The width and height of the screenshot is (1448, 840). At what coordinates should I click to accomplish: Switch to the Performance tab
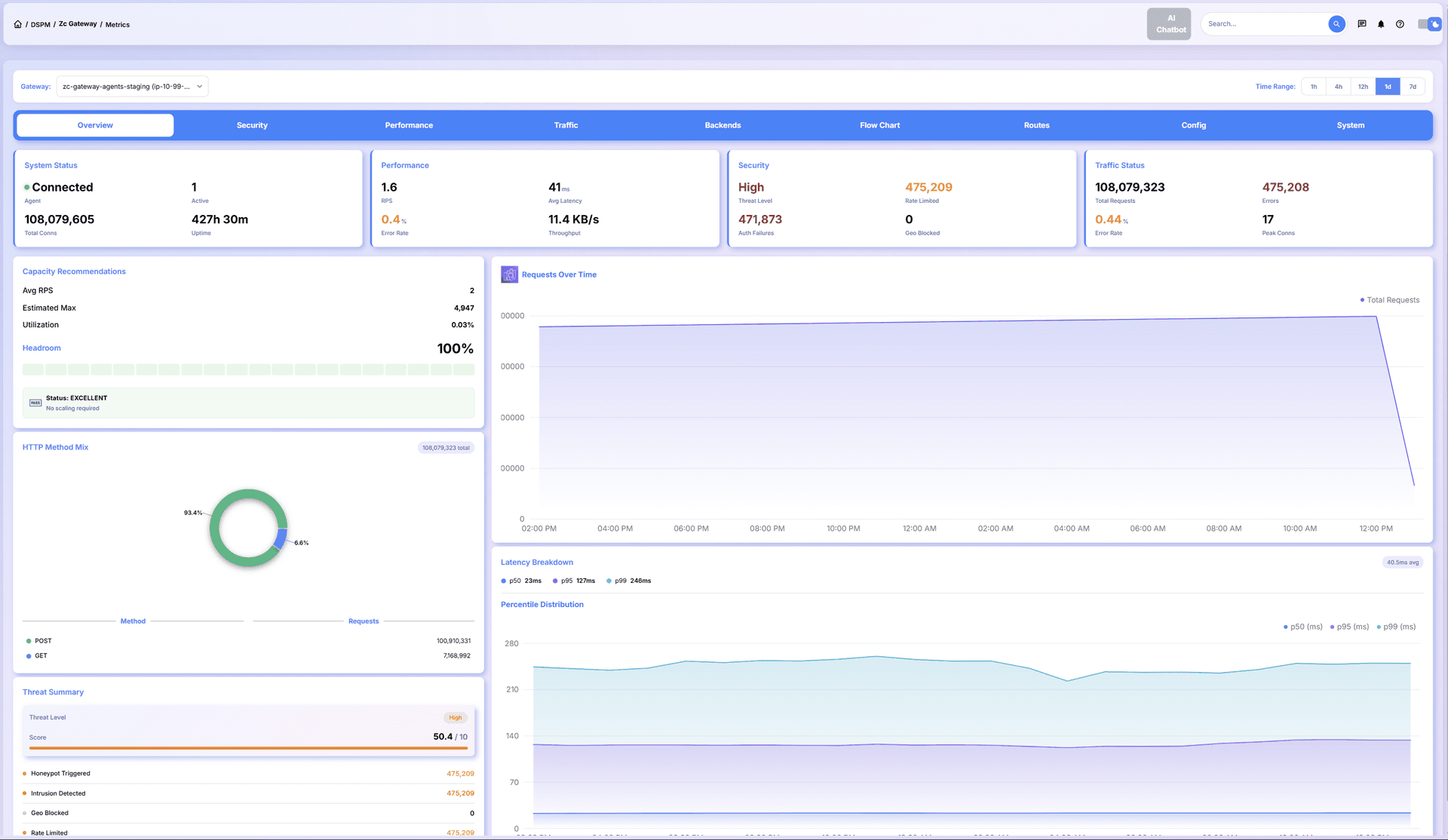tap(409, 125)
